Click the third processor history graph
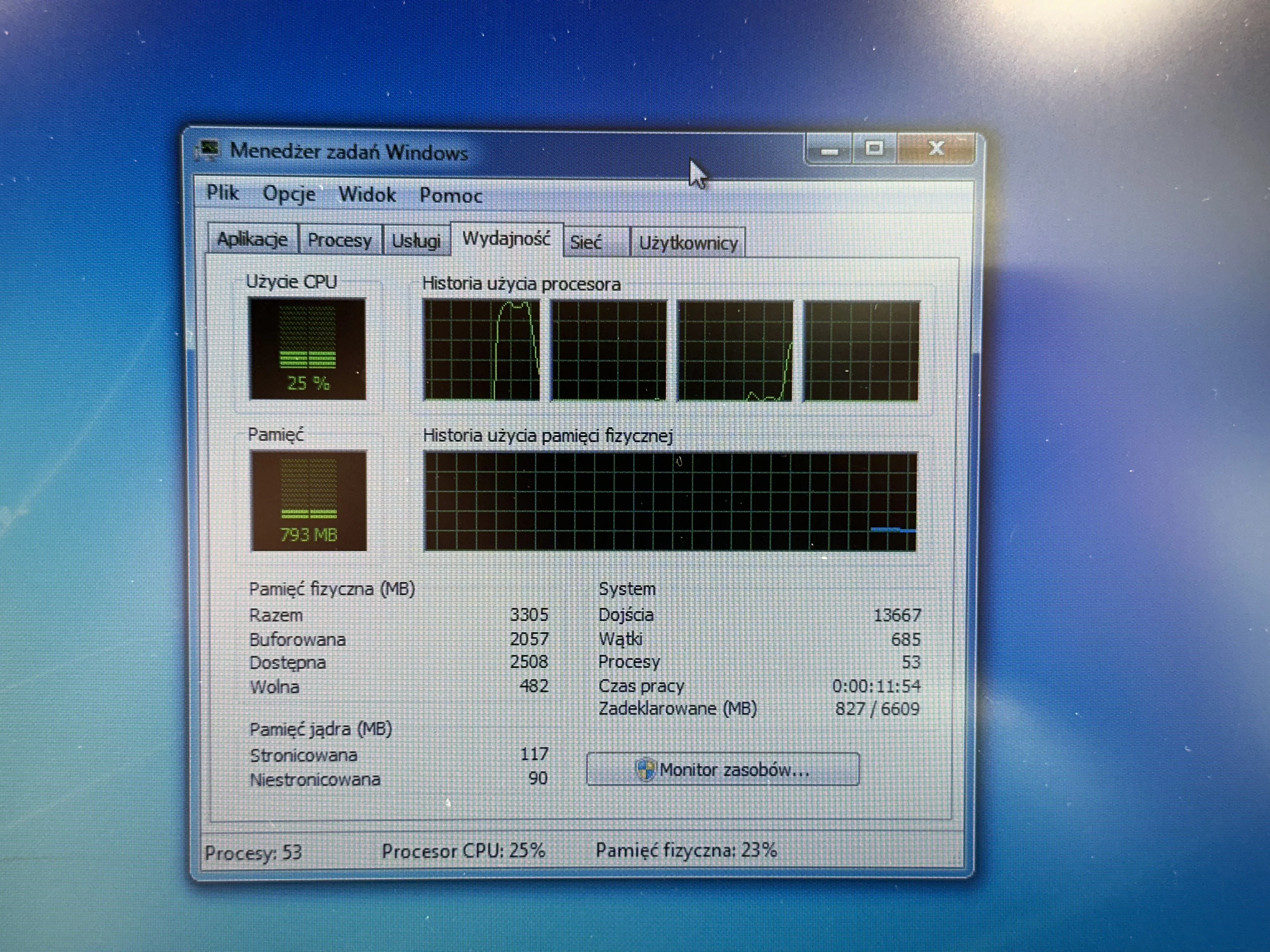1270x952 pixels. coord(735,351)
